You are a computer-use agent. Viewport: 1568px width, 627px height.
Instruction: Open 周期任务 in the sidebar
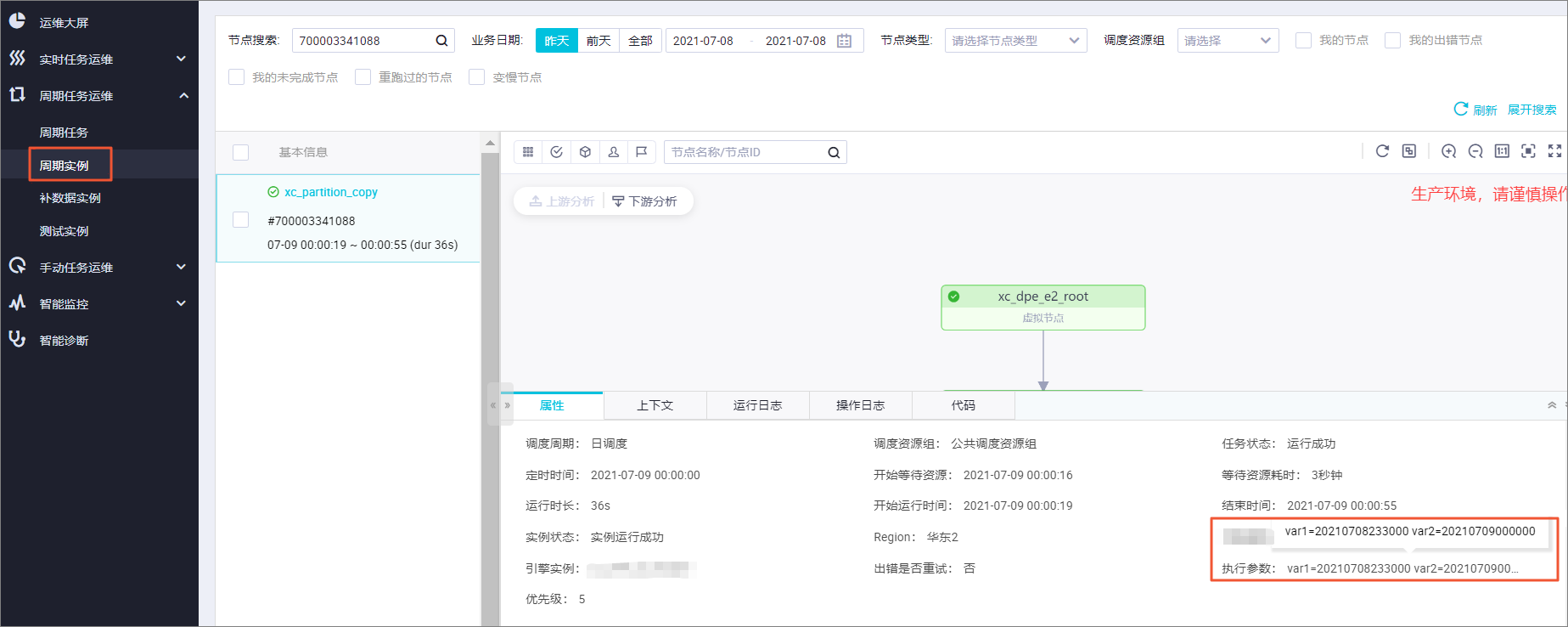pos(64,133)
